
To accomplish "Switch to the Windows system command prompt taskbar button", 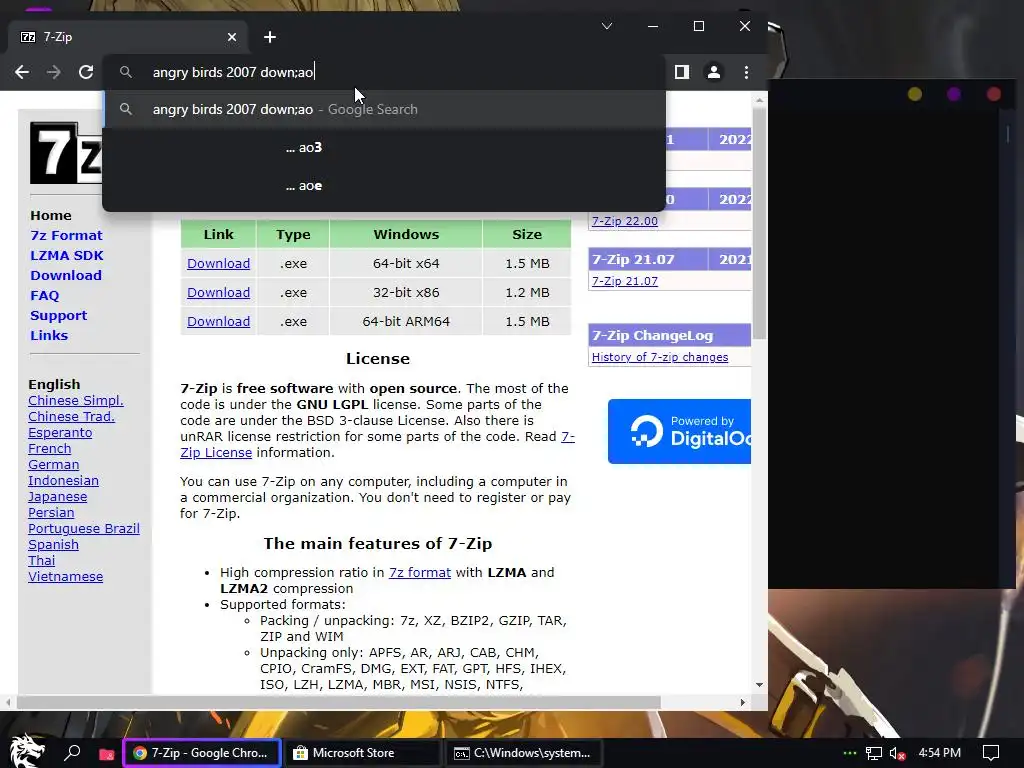I will [522, 753].
